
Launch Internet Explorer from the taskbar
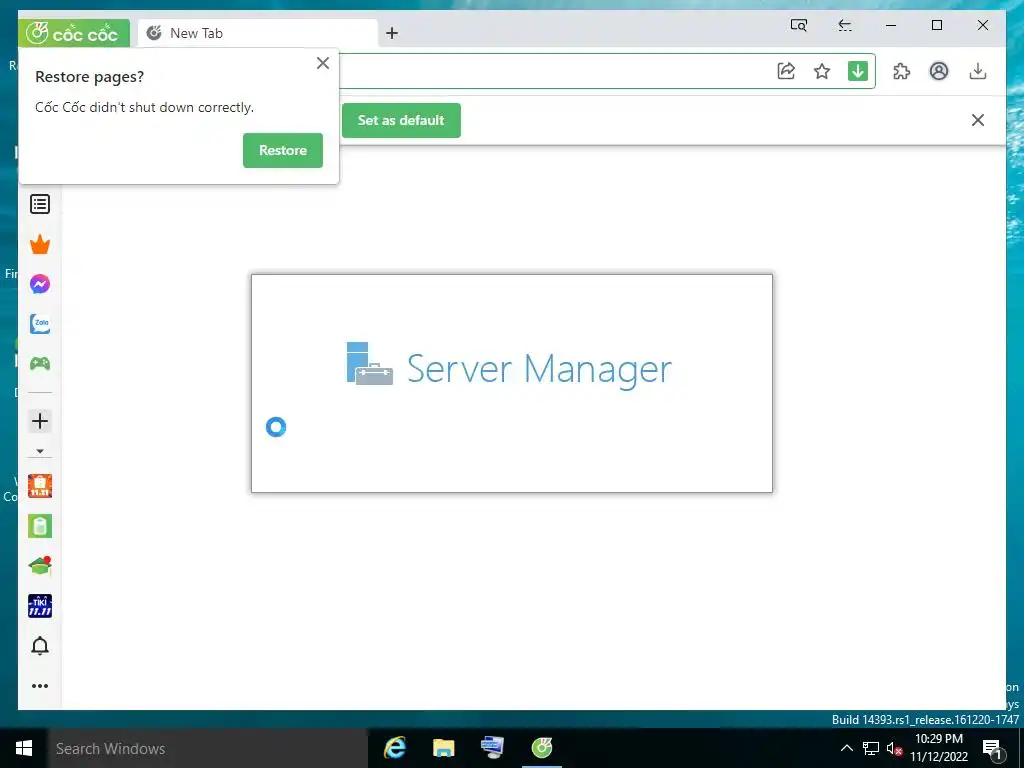395,748
